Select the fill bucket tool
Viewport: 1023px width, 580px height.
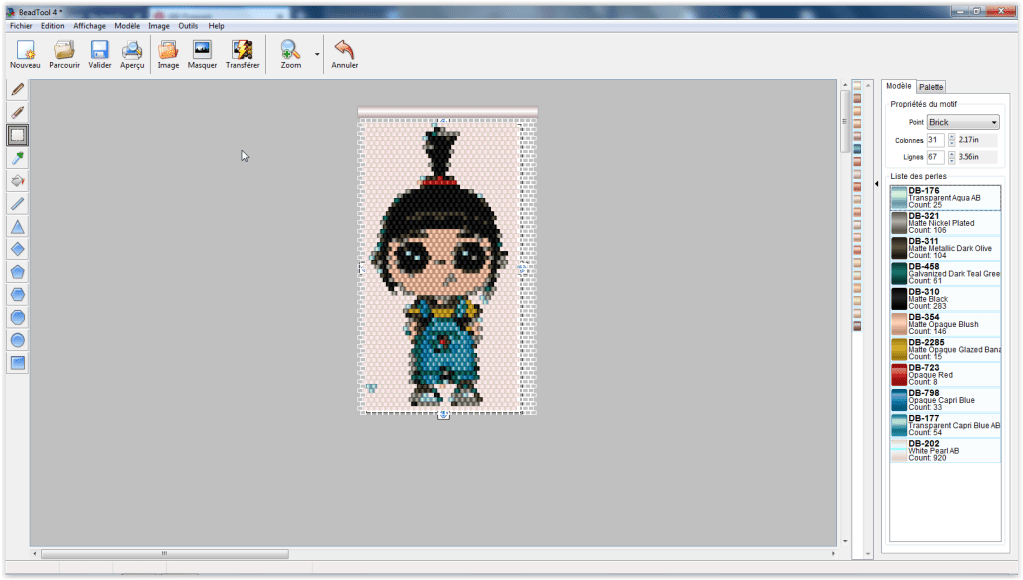coord(17,180)
